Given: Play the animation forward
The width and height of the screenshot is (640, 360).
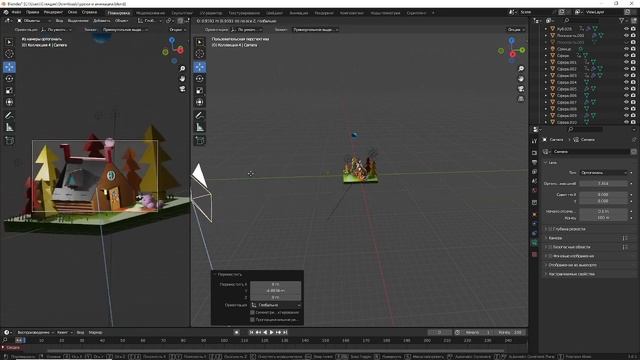Looking at the screenshot, I should click(x=271, y=332).
